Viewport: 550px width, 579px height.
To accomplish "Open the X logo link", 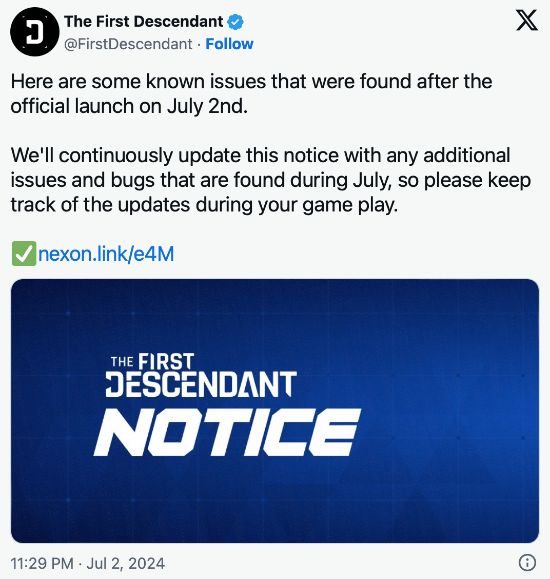I will click(x=527, y=21).
